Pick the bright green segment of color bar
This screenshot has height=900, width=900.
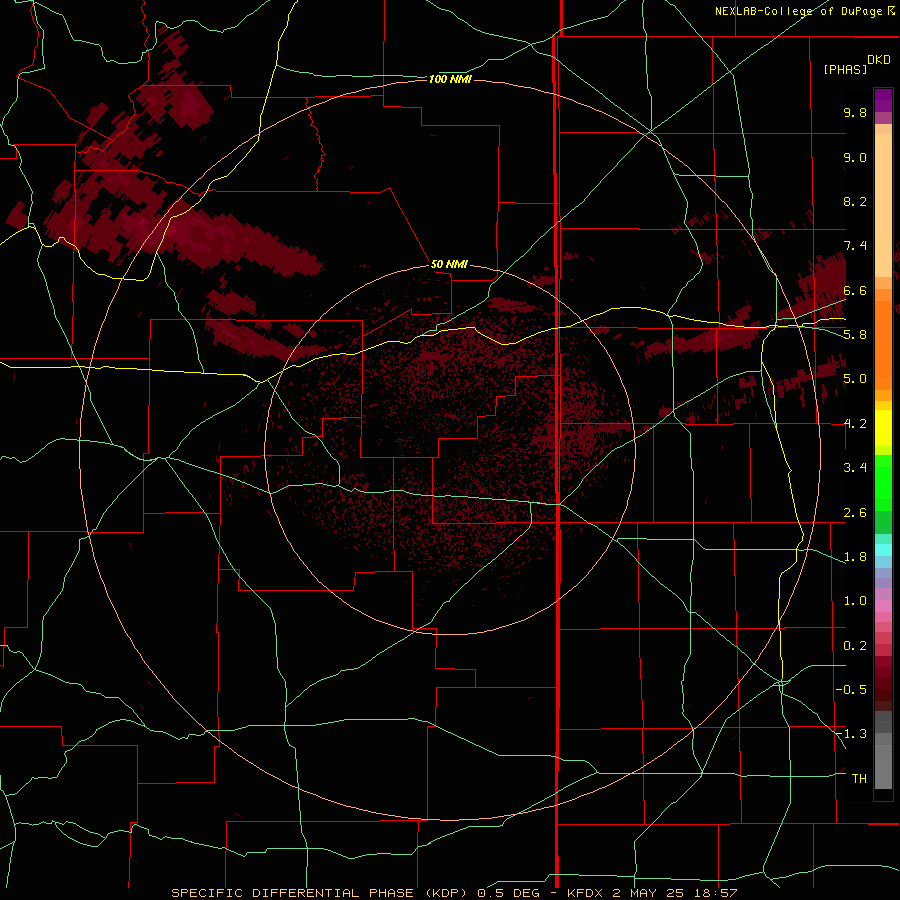(883, 483)
